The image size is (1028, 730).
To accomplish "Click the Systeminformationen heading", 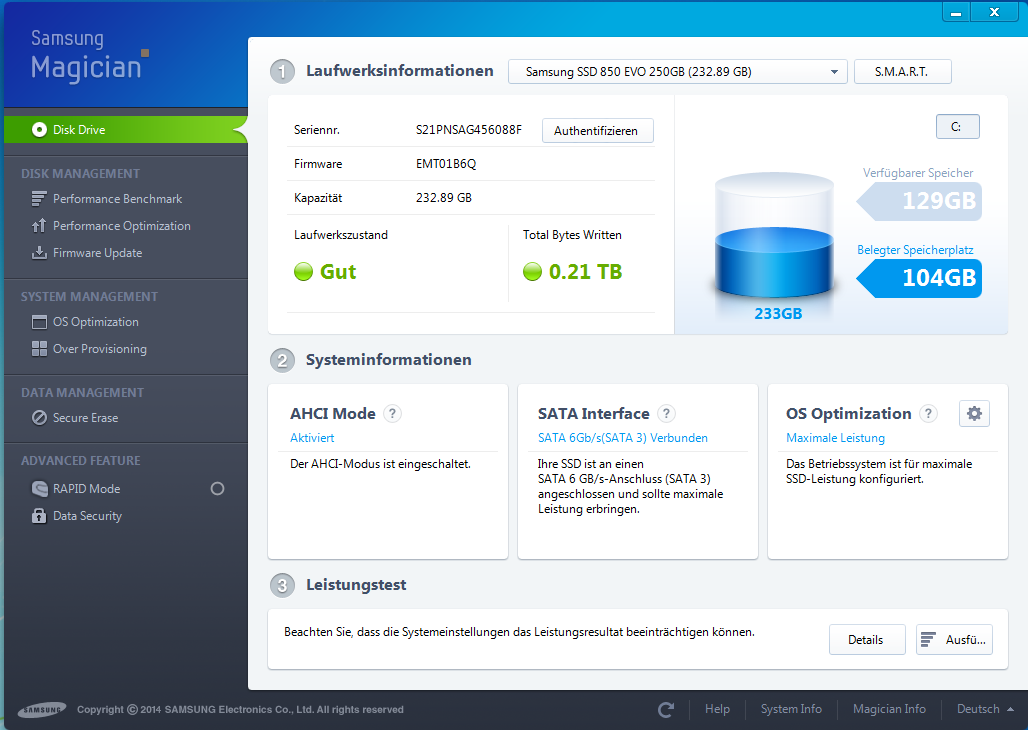I will point(388,359).
